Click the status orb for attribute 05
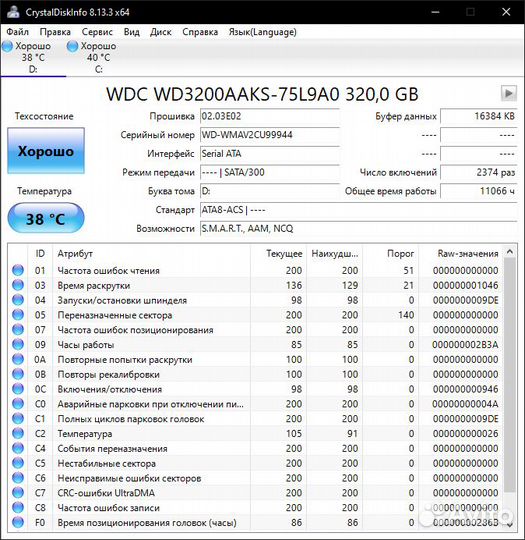 [18, 315]
